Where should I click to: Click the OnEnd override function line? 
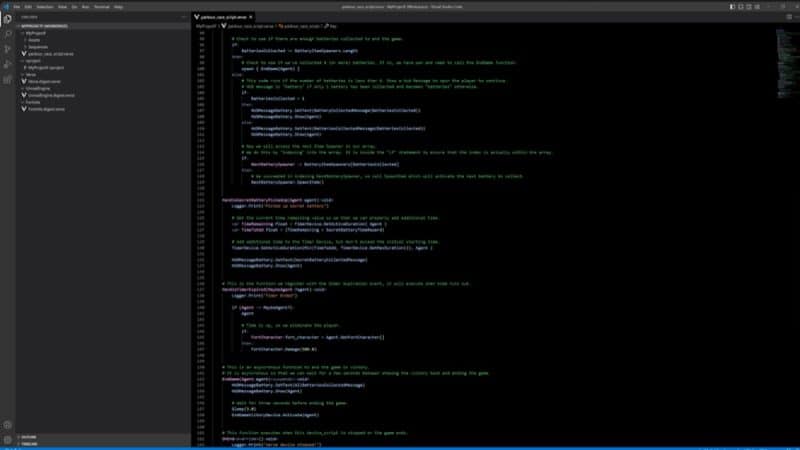click(250, 439)
